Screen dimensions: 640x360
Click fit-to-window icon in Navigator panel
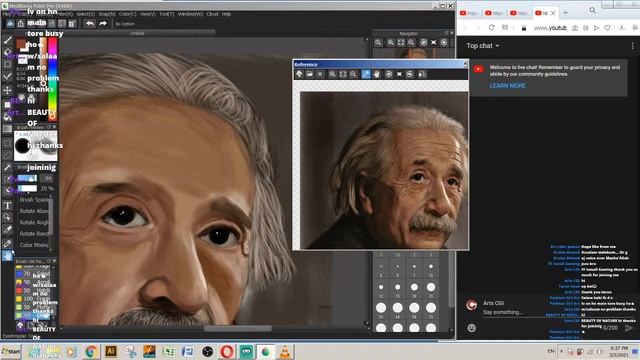coord(401,42)
